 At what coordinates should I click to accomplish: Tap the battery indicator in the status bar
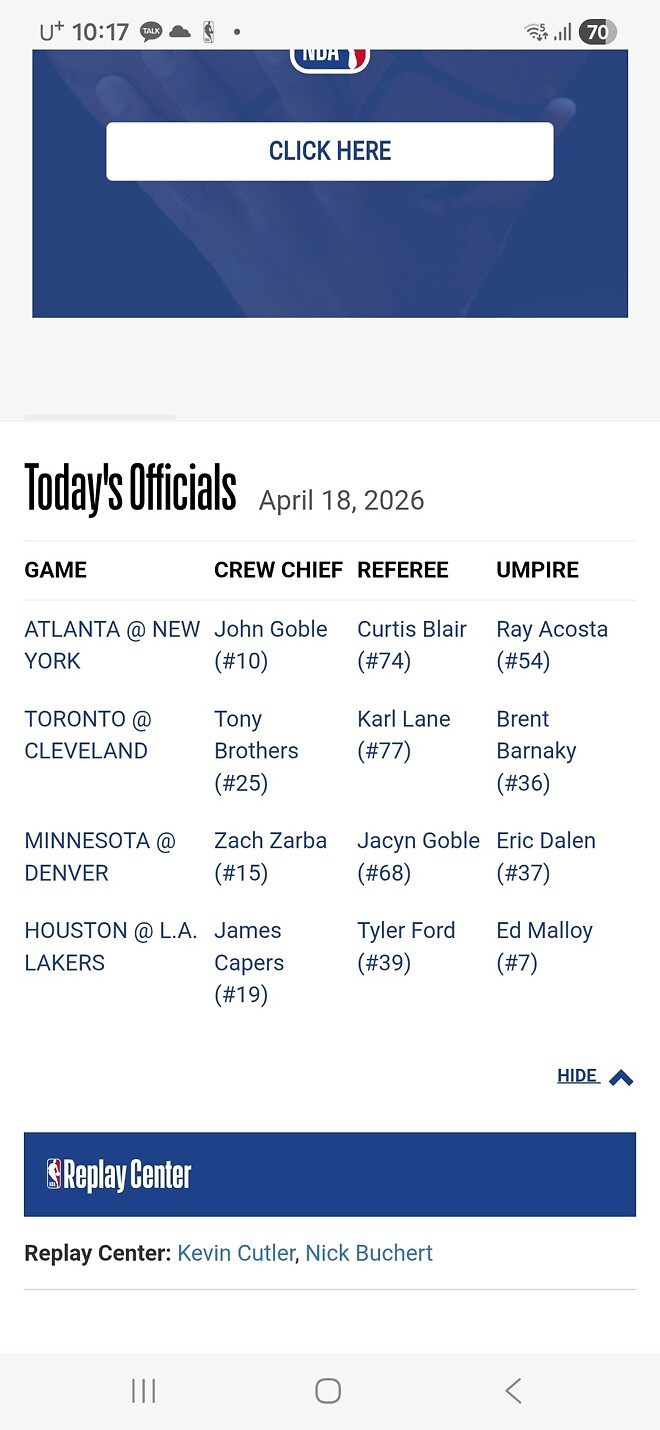click(x=597, y=32)
